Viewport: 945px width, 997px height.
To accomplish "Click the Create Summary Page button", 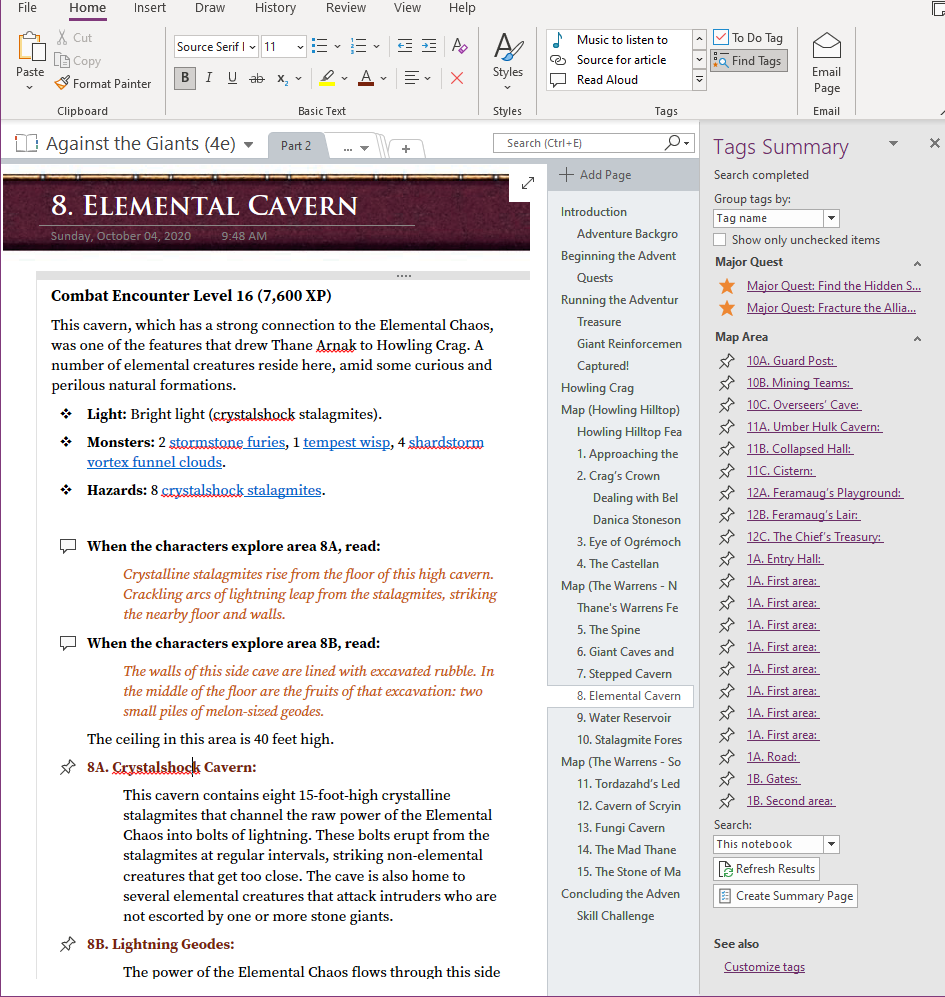I will [x=785, y=896].
